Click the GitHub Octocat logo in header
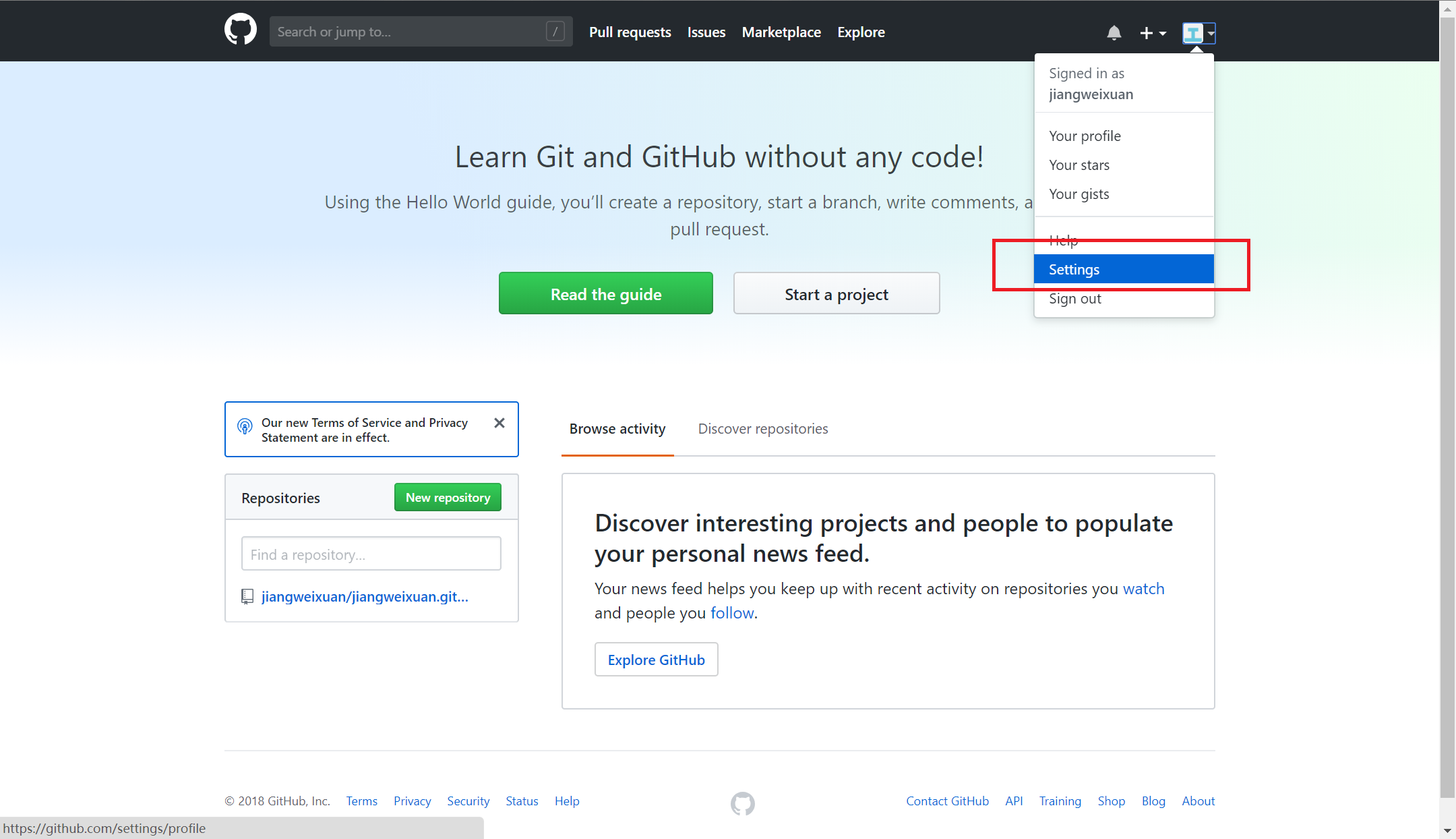The width and height of the screenshot is (1456, 839). click(241, 30)
